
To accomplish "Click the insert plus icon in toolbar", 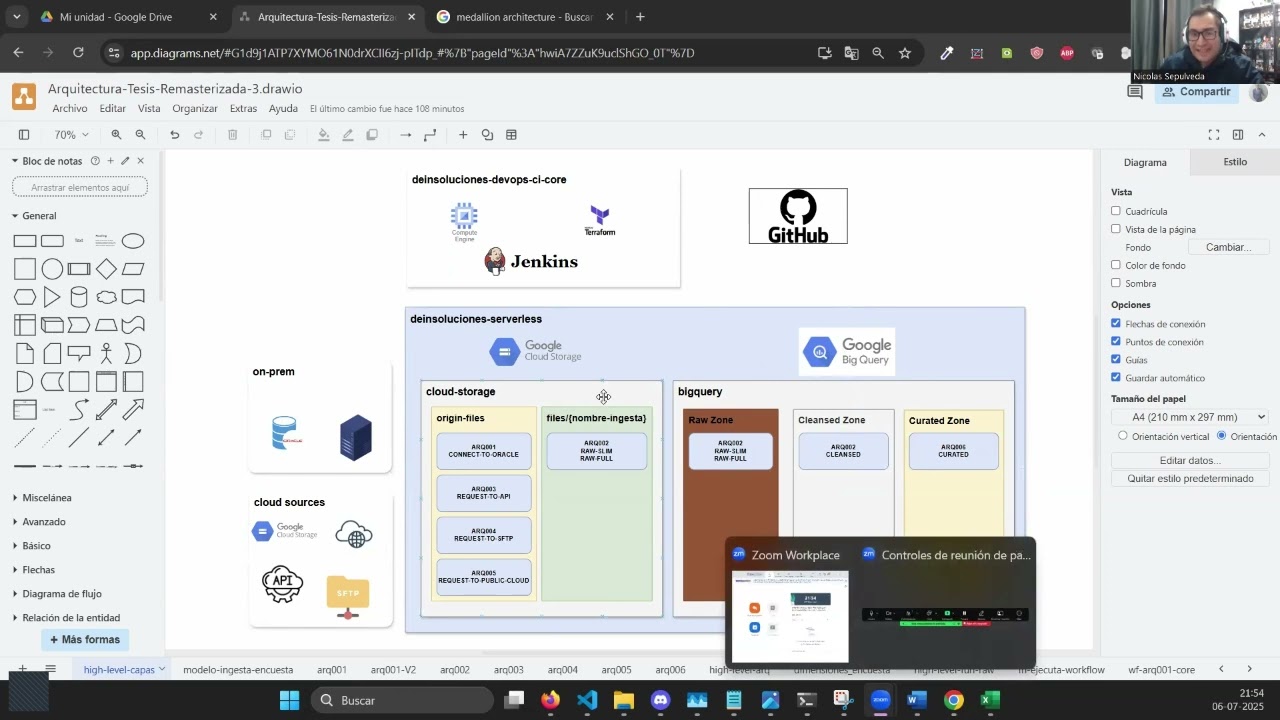I will (x=463, y=135).
